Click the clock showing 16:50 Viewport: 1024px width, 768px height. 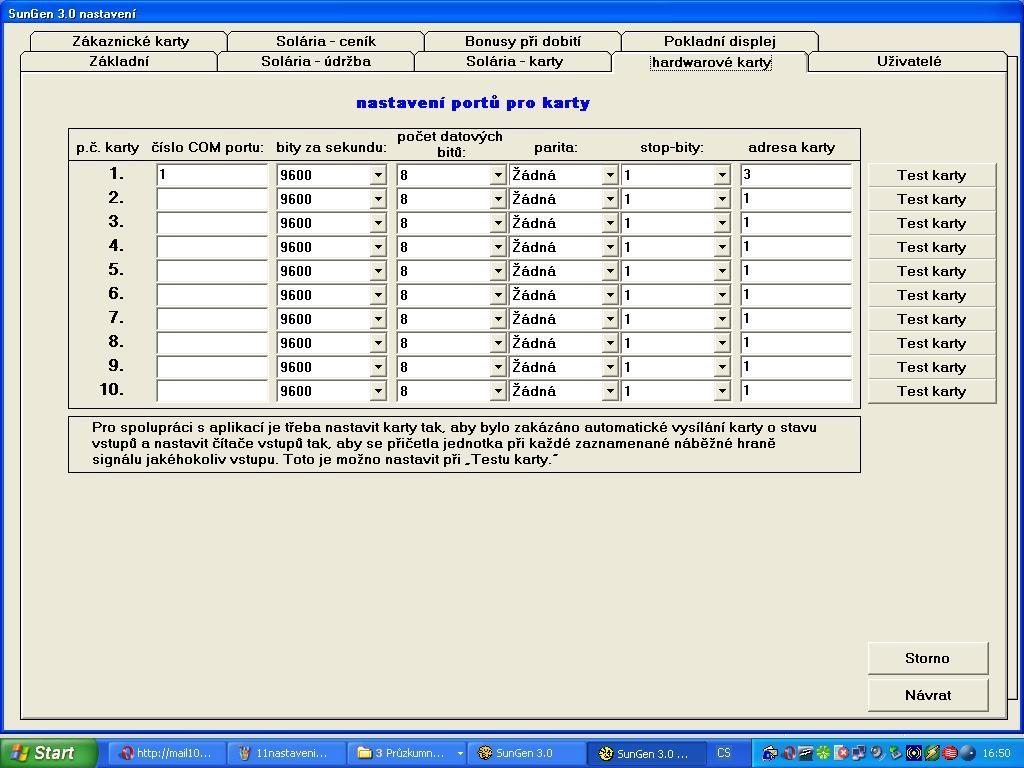pos(996,754)
